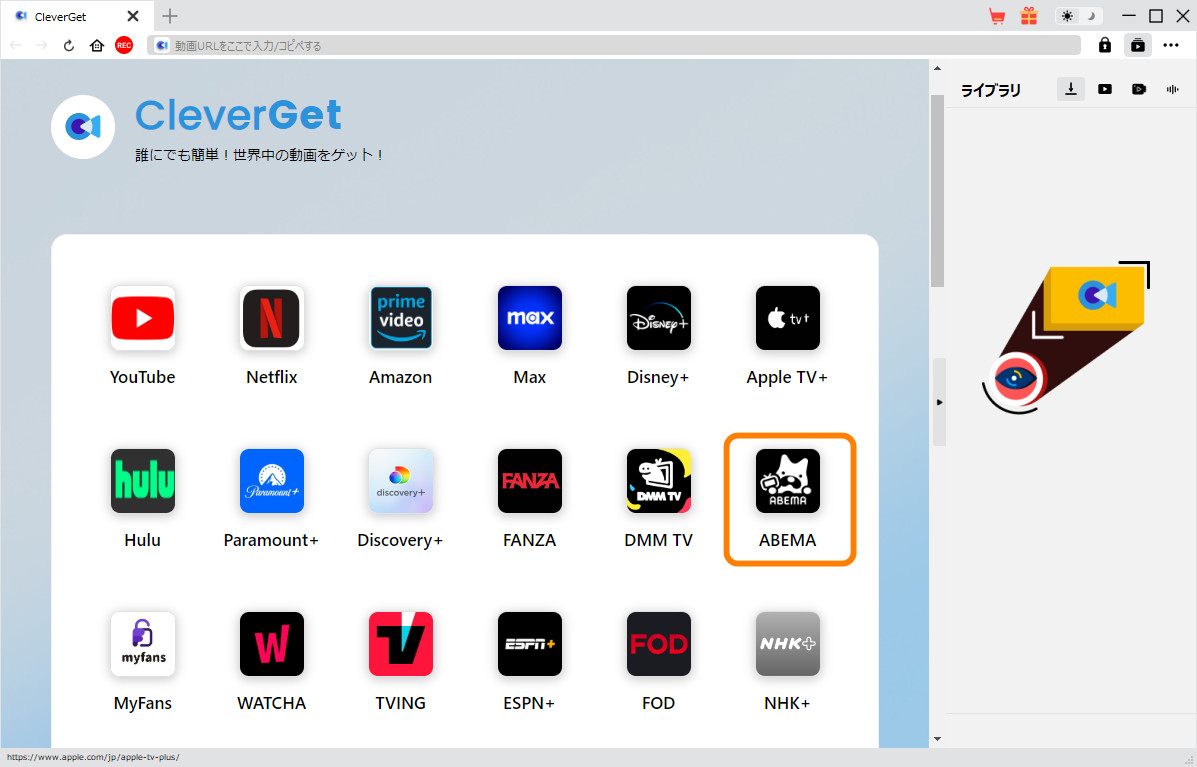The image size is (1197, 767).
Task: Select the Netflix service icon
Action: (271, 318)
